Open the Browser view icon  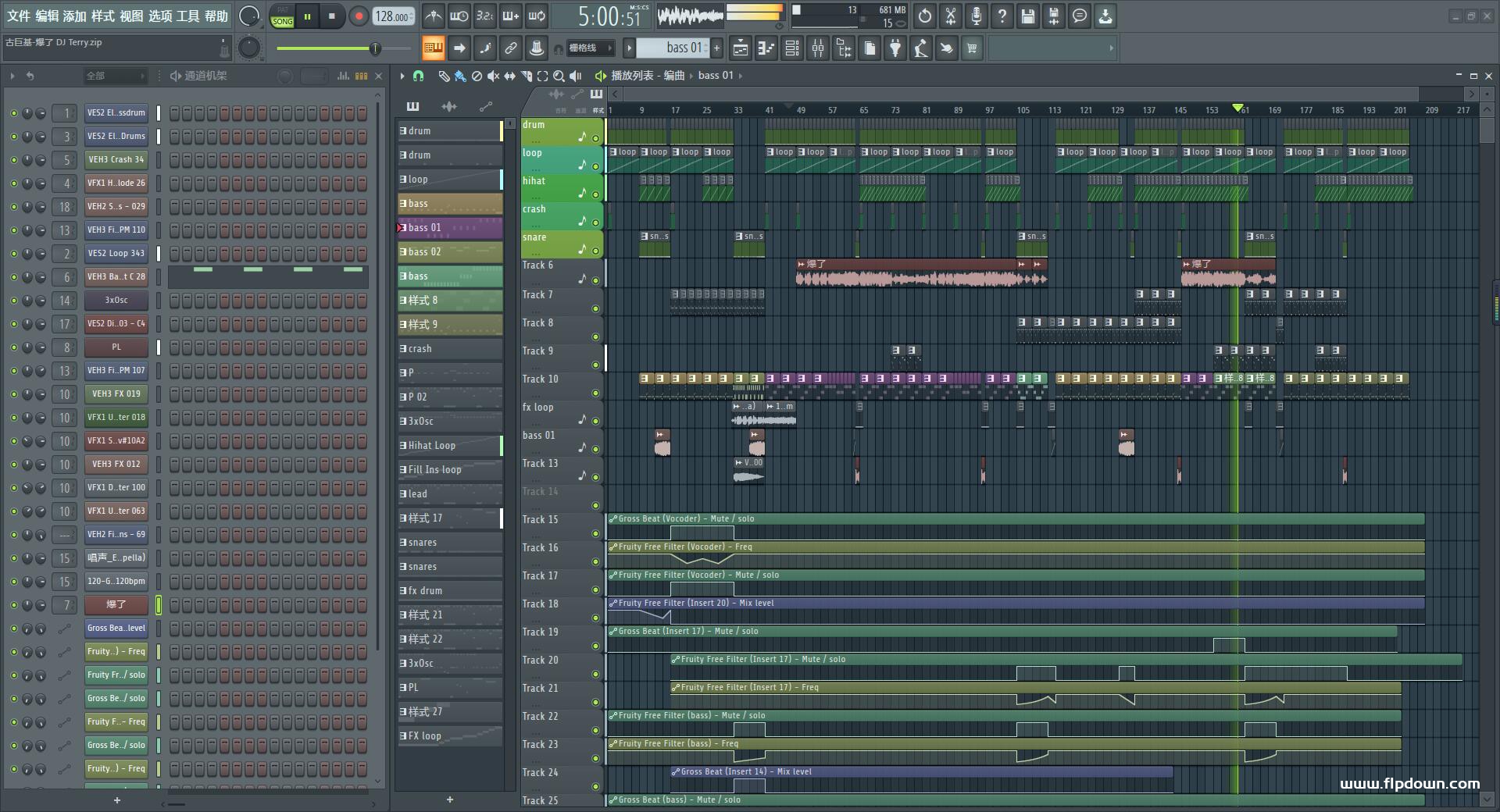844,48
